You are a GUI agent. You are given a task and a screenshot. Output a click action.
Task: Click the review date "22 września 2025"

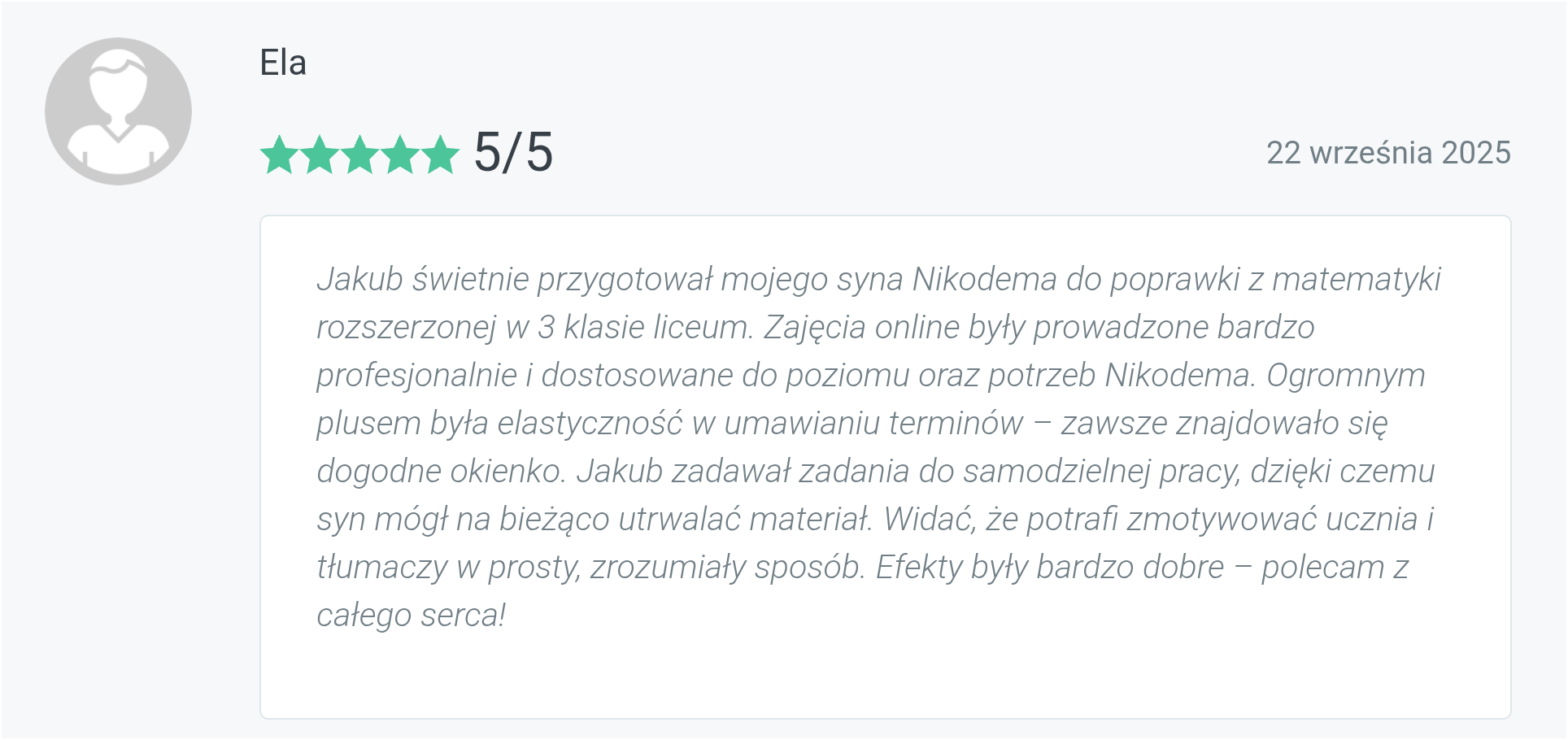coord(1388,153)
